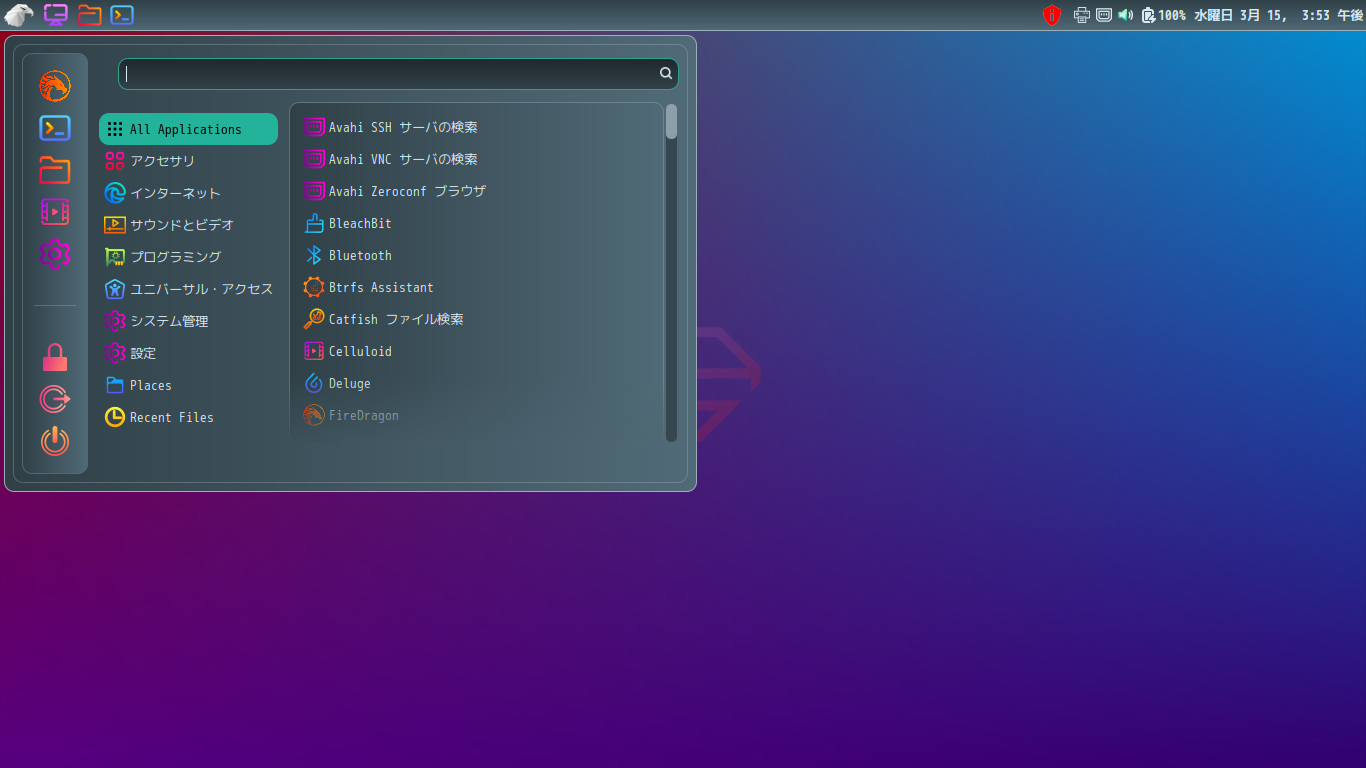Open the ユニバーサル・アクセス category

[x=188, y=289]
